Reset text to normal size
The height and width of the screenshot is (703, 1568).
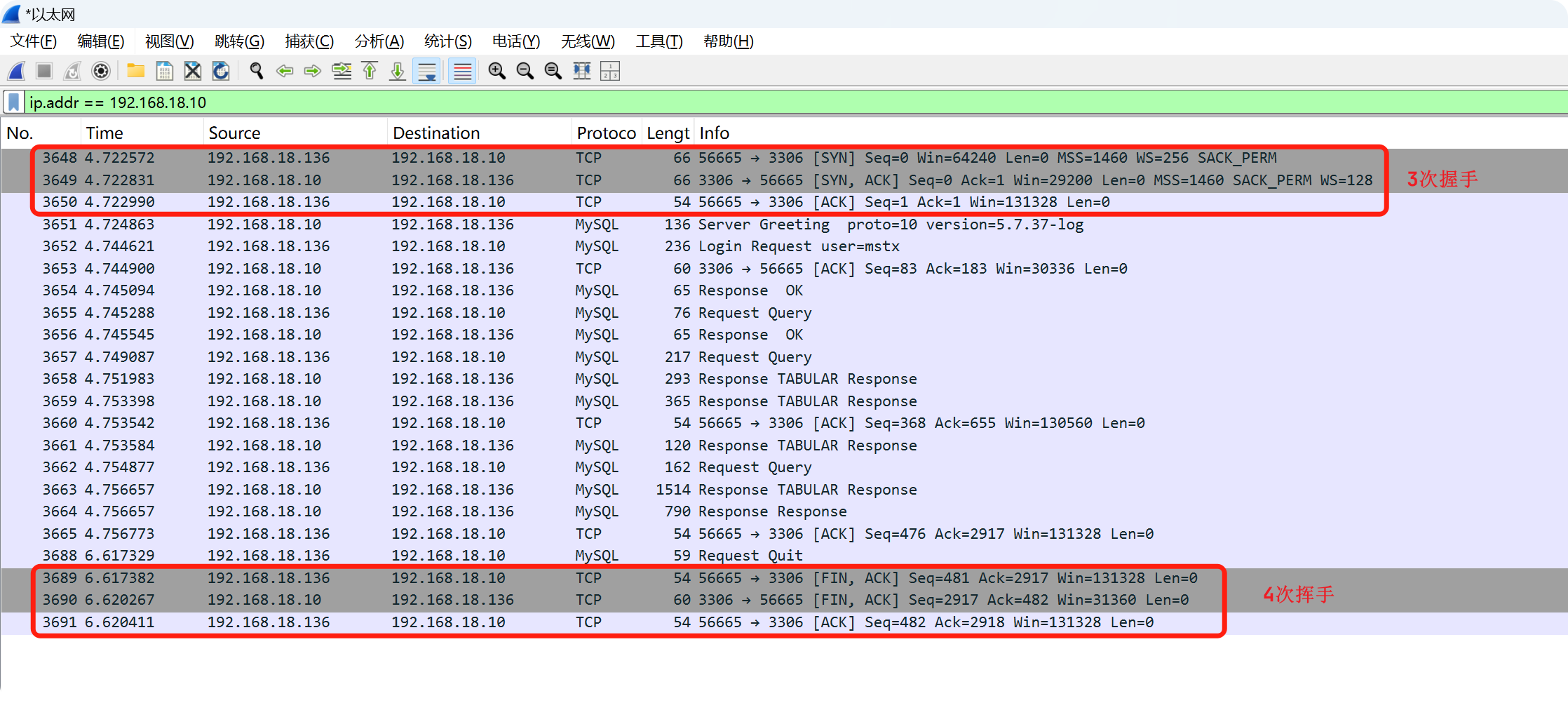(553, 71)
